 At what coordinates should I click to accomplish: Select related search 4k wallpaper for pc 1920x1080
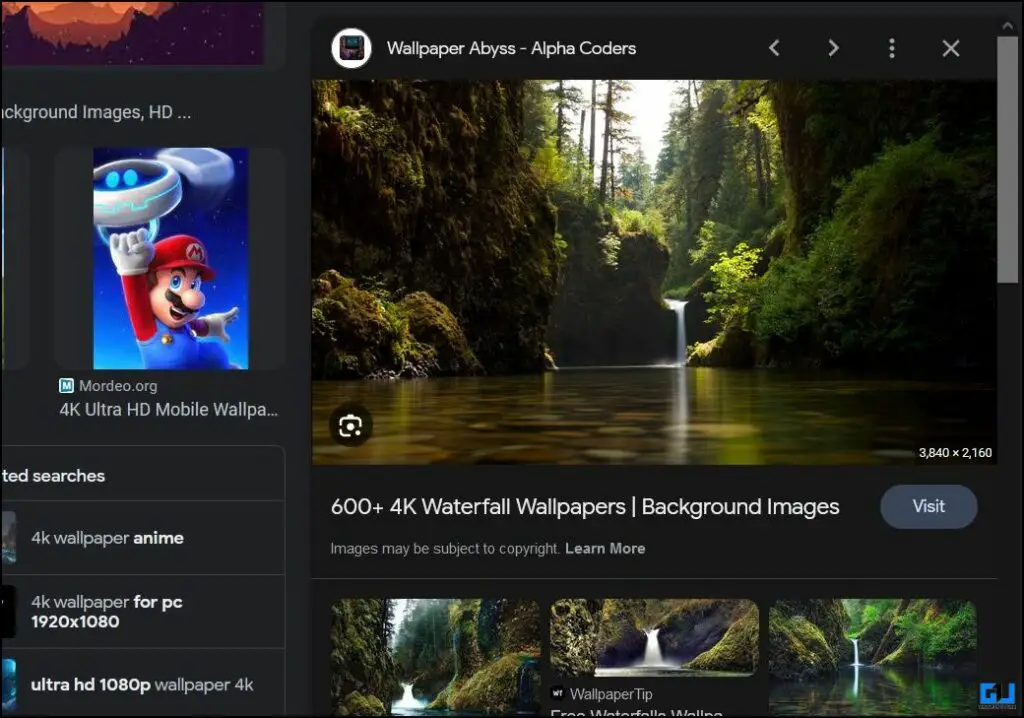142,612
